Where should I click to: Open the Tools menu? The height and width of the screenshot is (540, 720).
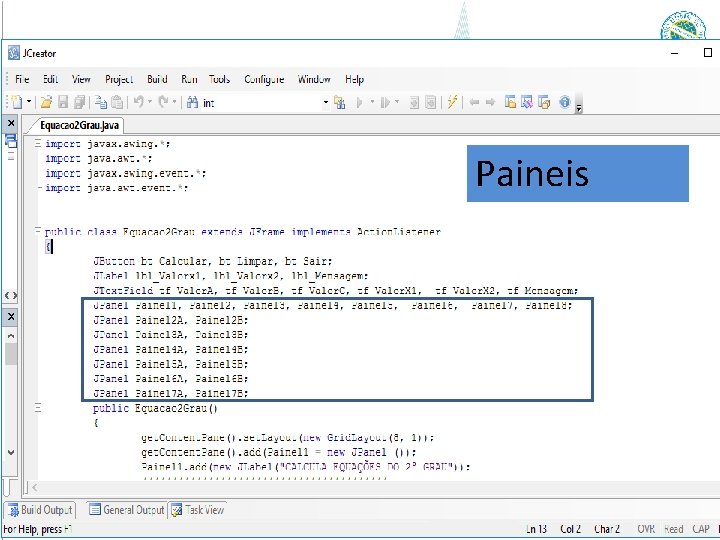pyautogui.click(x=219, y=79)
